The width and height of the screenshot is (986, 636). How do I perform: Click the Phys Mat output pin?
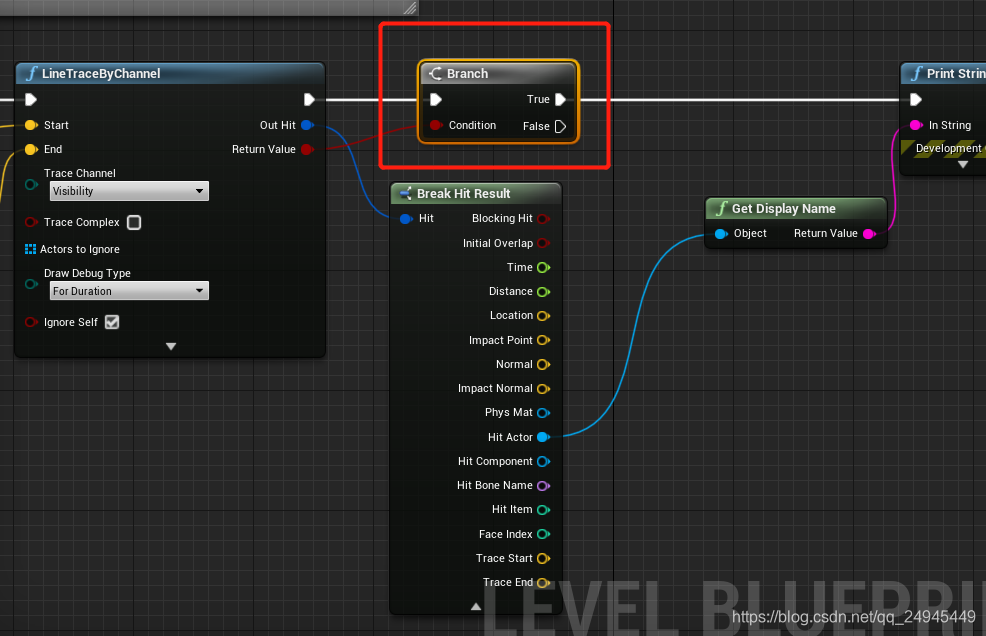point(543,413)
